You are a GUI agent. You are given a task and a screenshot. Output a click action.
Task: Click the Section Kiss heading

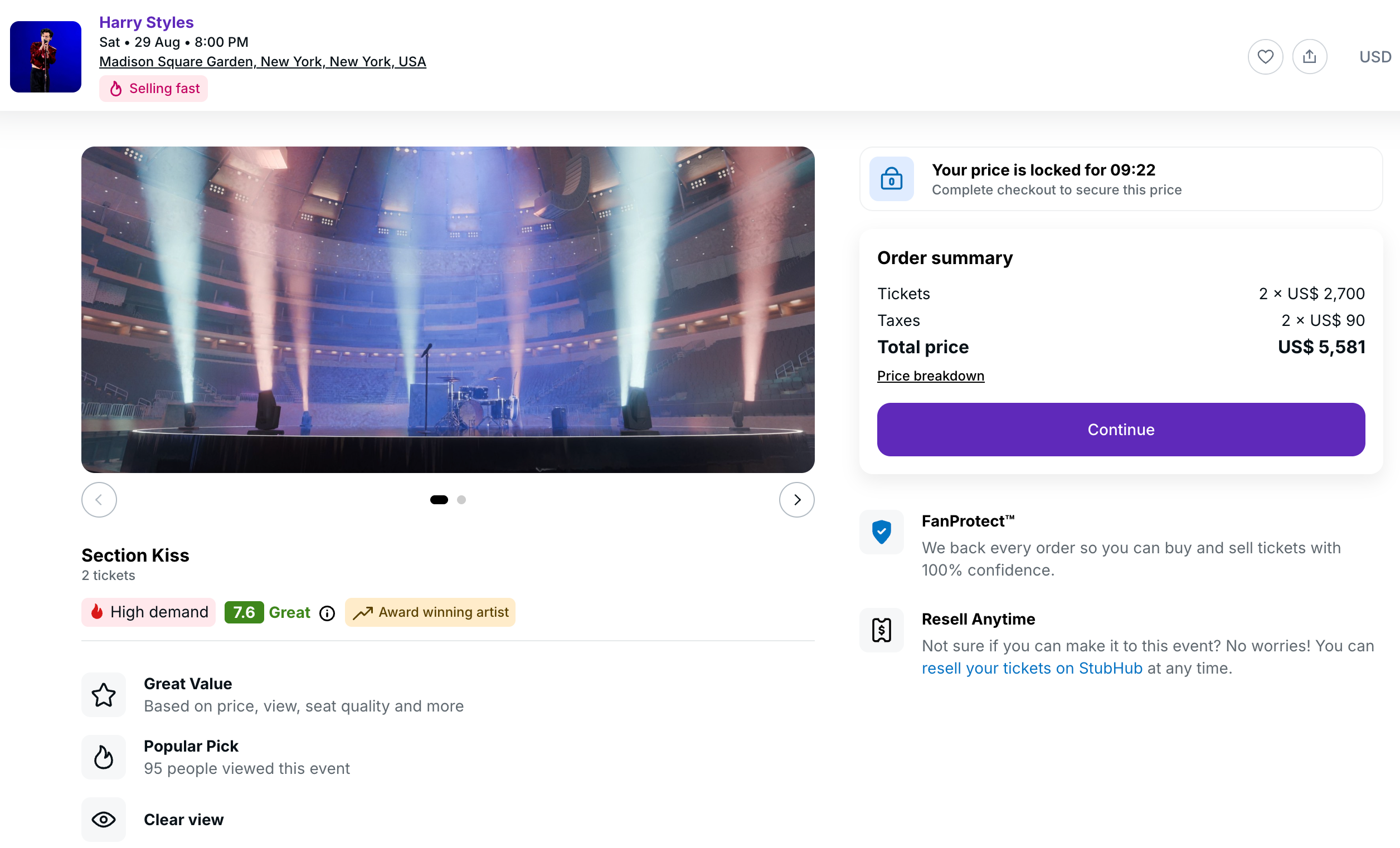pos(135,555)
